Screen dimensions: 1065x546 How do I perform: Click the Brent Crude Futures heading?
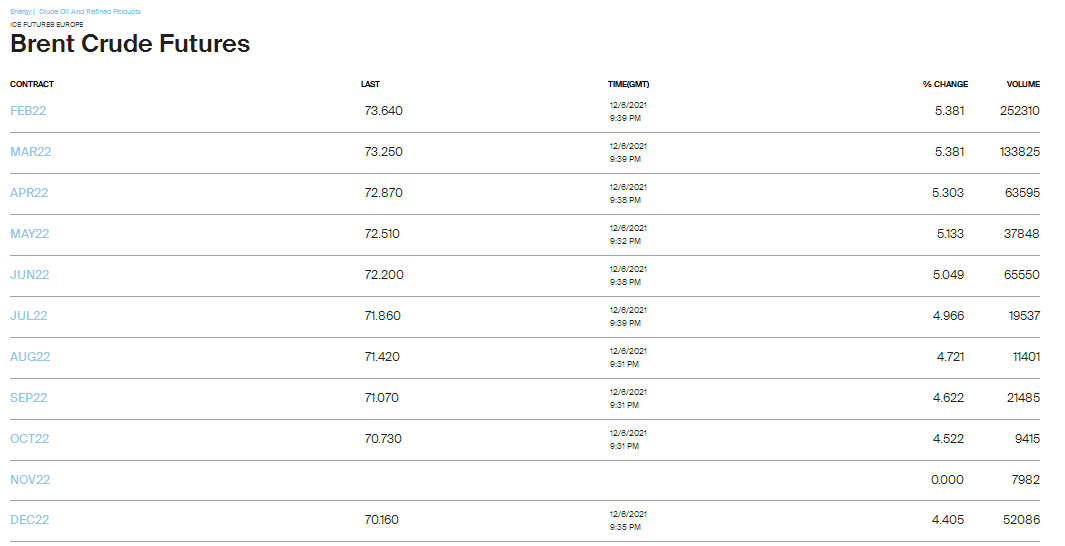tap(130, 43)
